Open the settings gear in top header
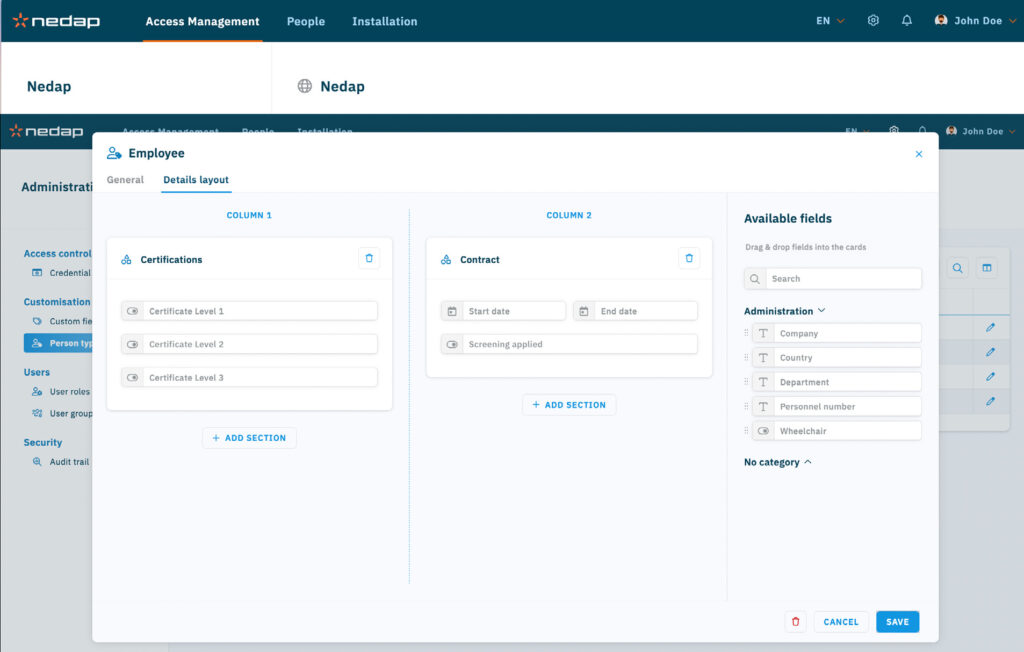This screenshot has height=652, width=1024. [x=873, y=21]
